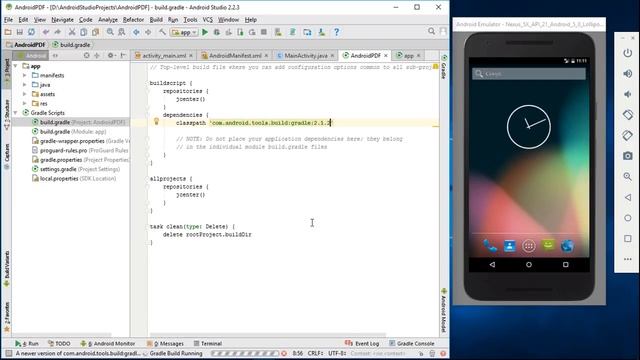Expand the manifests folder
This screenshot has width=640, height=360.
[24, 75]
